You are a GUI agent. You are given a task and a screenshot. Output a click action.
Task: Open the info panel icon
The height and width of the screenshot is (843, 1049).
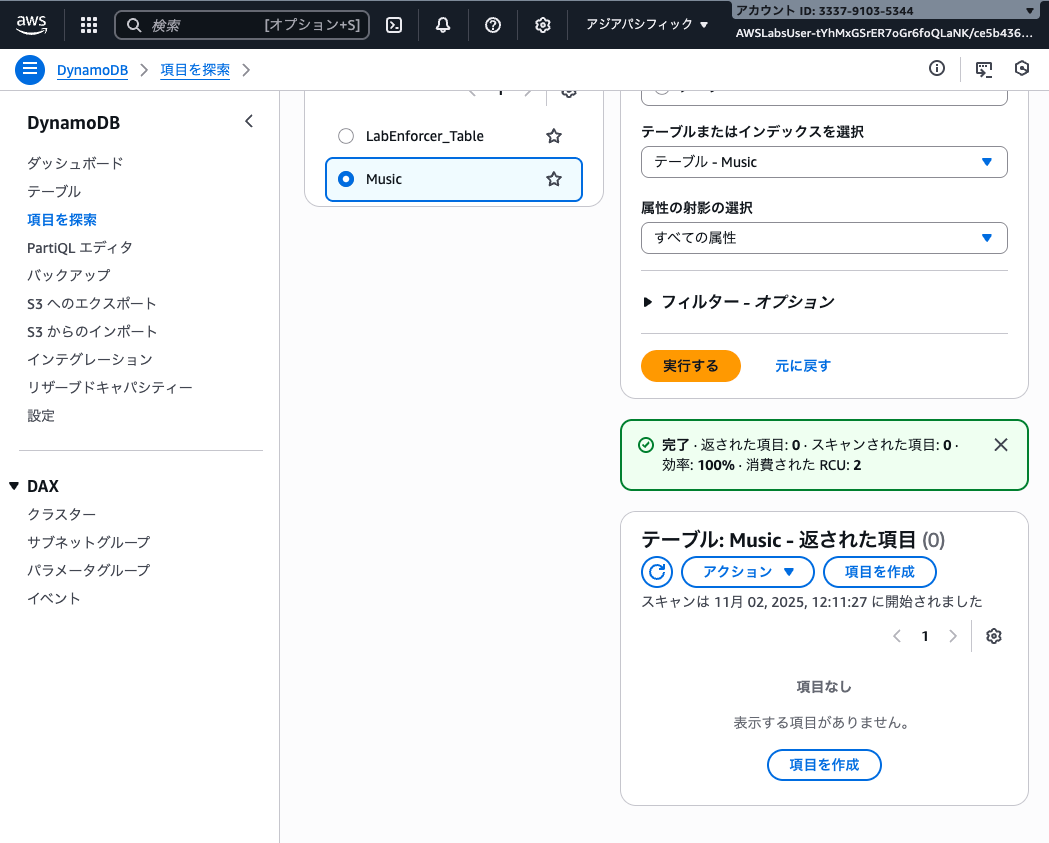937,68
